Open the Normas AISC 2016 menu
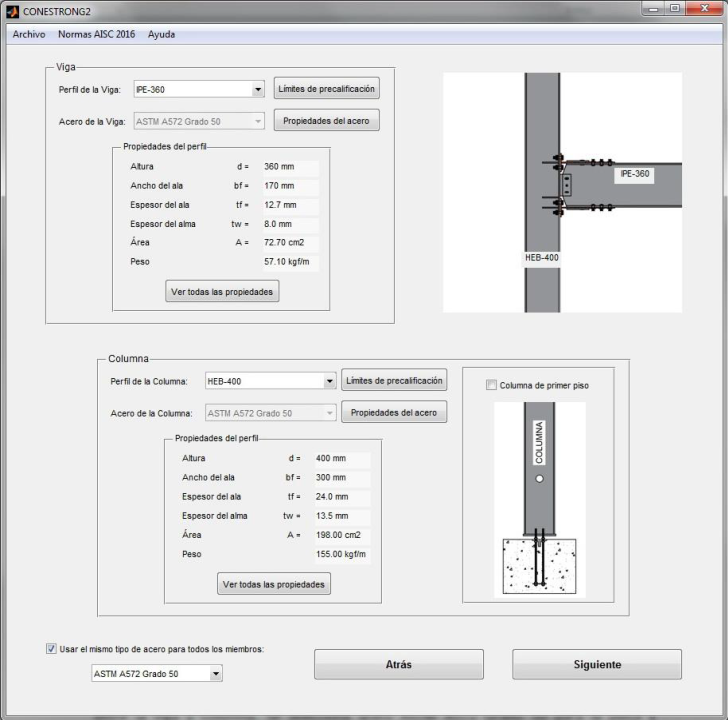 point(96,34)
